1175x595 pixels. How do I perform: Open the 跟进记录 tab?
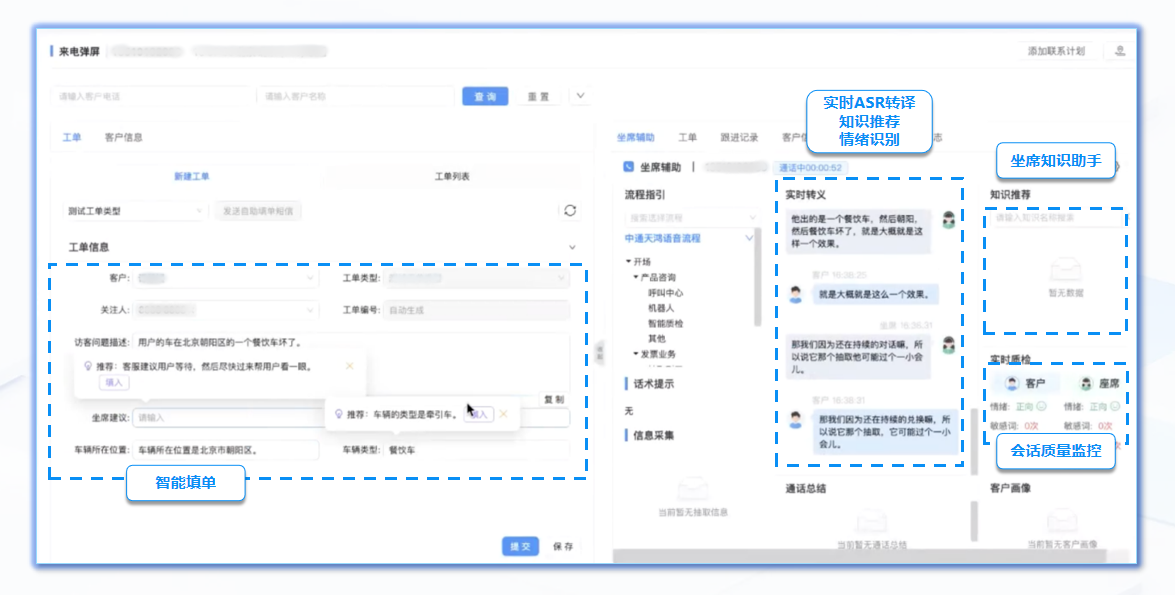click(x=739, y=138)
